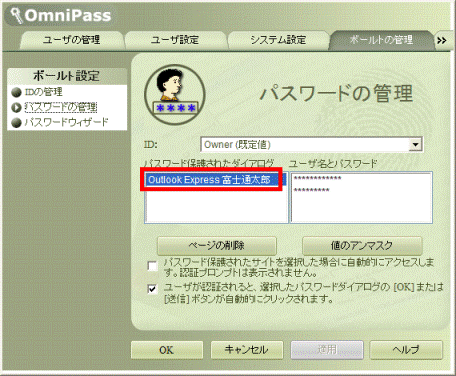
Task: Show more tabs with the double-arrow button
Action: [x=442, y=41]
